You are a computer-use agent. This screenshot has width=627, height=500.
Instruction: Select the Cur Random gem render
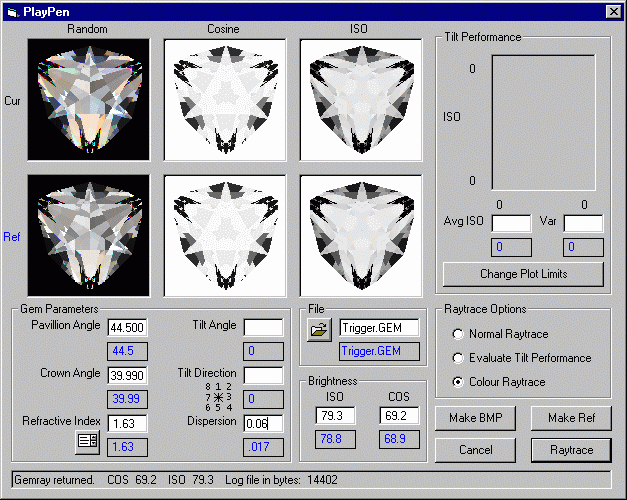[x=88, y=100]
